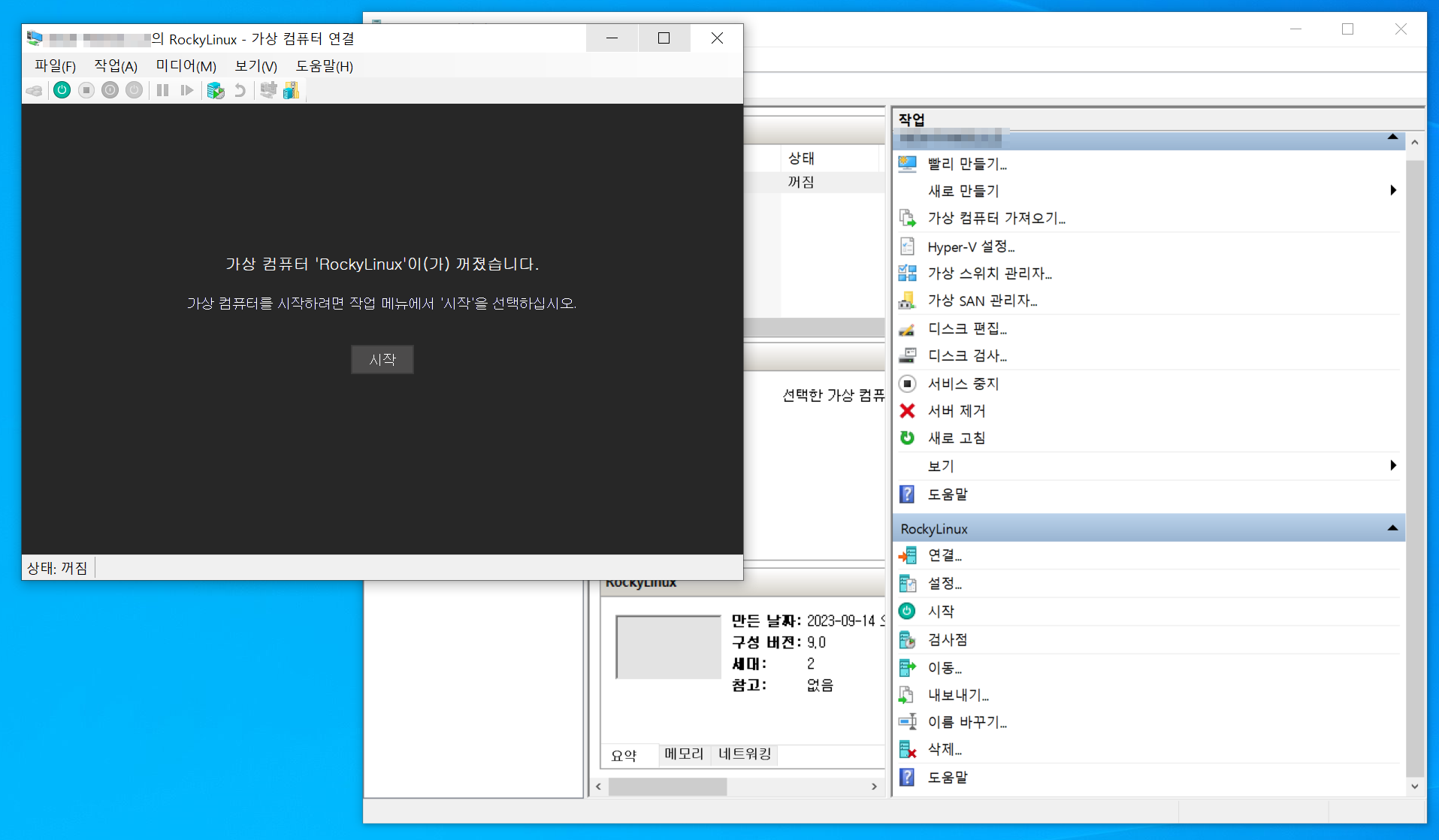
Task: Click 이름 바꾸기 action
Action: [x=967, y=722]
